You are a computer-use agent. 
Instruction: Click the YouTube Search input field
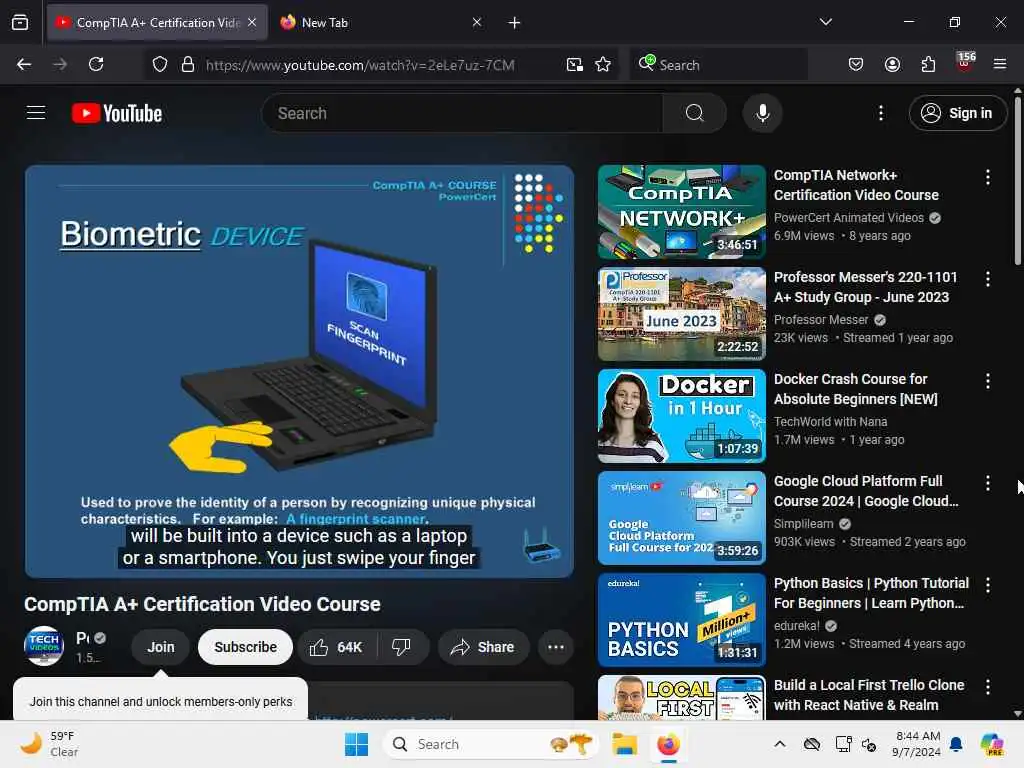pos(462,113)
